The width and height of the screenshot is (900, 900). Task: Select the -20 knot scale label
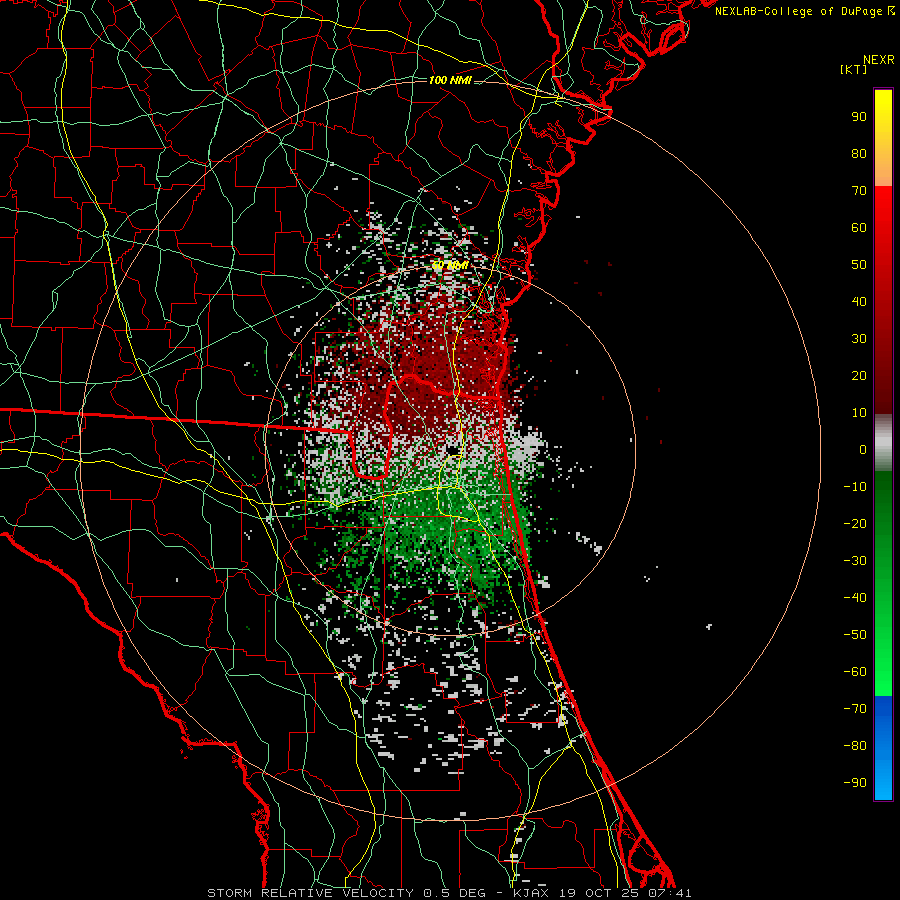(855, 524)
